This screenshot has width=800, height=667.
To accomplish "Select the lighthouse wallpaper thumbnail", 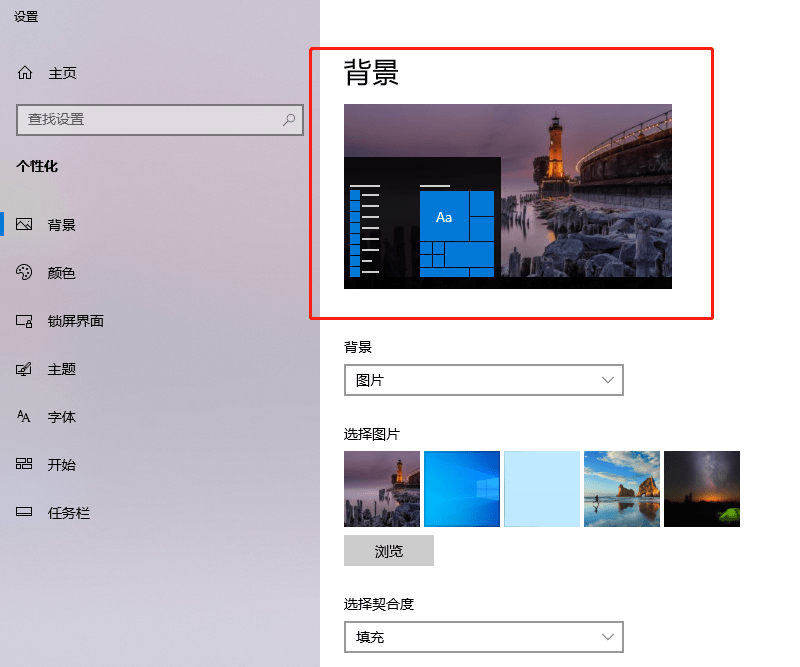I will pos(382,488).
